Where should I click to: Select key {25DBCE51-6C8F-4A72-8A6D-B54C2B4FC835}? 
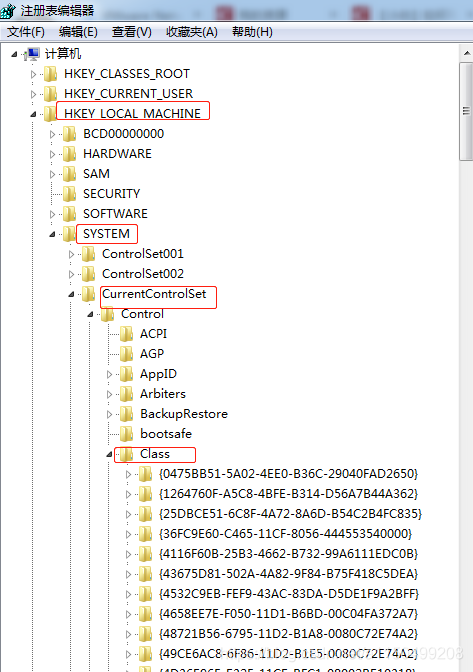pyautogui.click(x=290, y=514)
